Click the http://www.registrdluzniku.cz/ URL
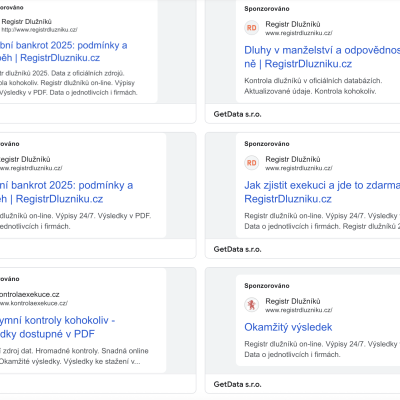400x400 pixels. tap(39, 30)
